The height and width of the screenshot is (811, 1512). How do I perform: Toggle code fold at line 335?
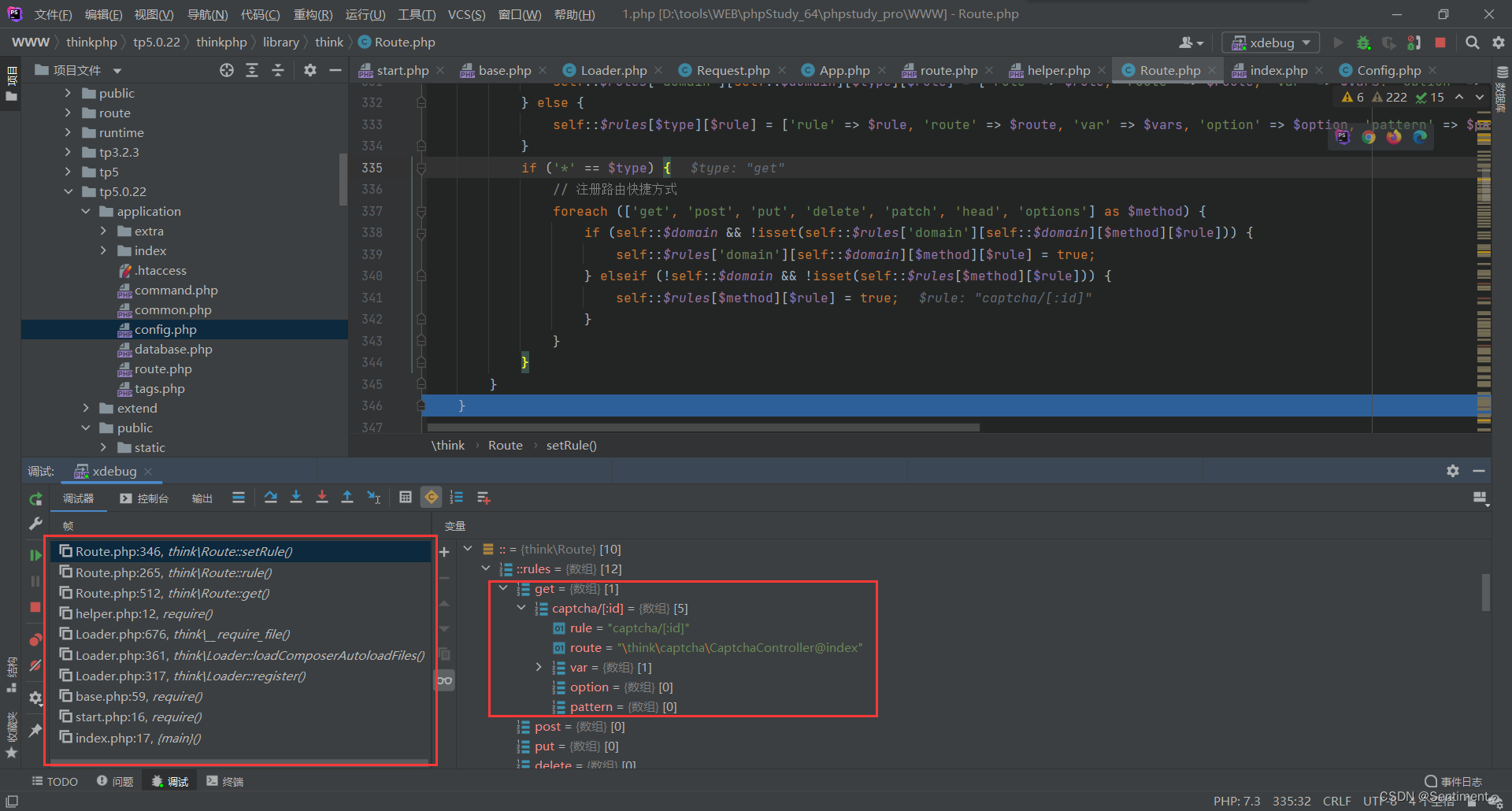tap(421, 168)
